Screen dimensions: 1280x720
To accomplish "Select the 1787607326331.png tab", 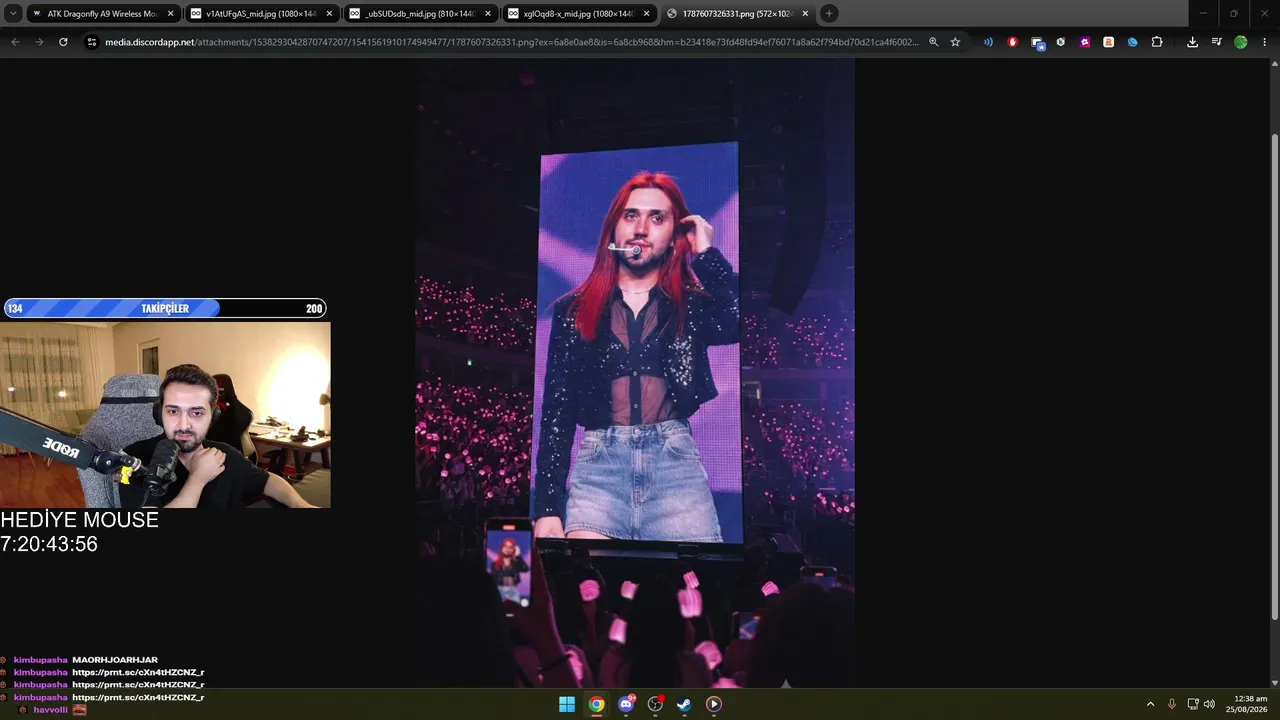I will point(738,14).
